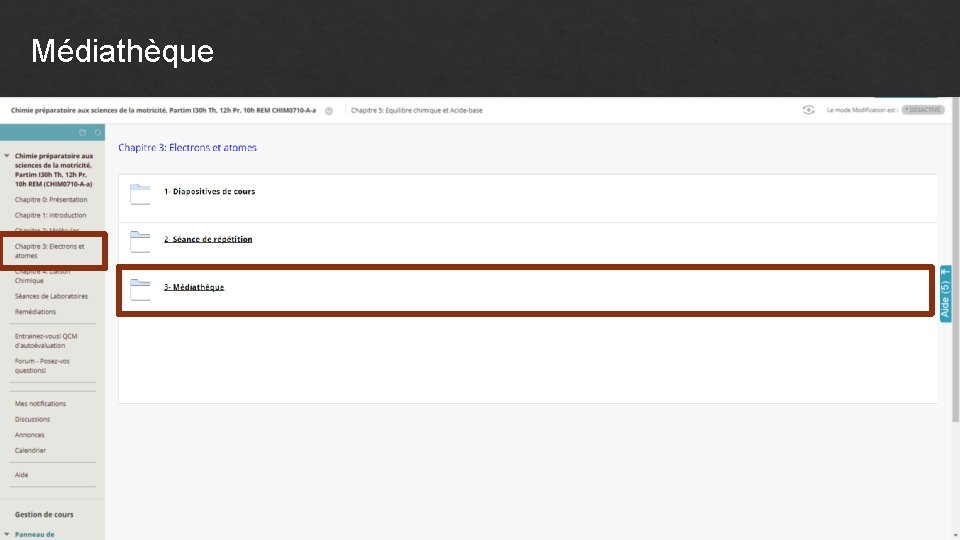This screenshot has height=540, width=960.
Task: Click the vertical page scrollbar
Action: tap(956, 260)
